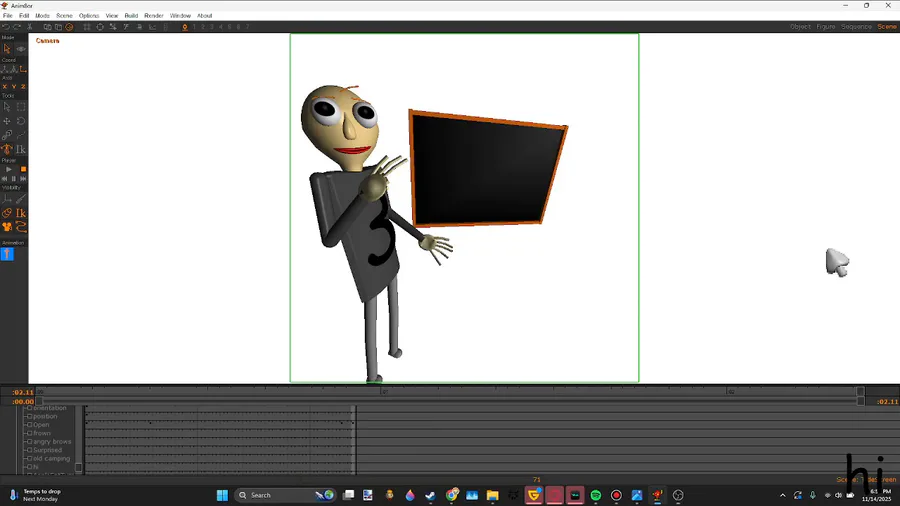Click the Paste icon in top toolbar
The width and height of the screenshot is (900, 506).
click(x=59, y=27)
